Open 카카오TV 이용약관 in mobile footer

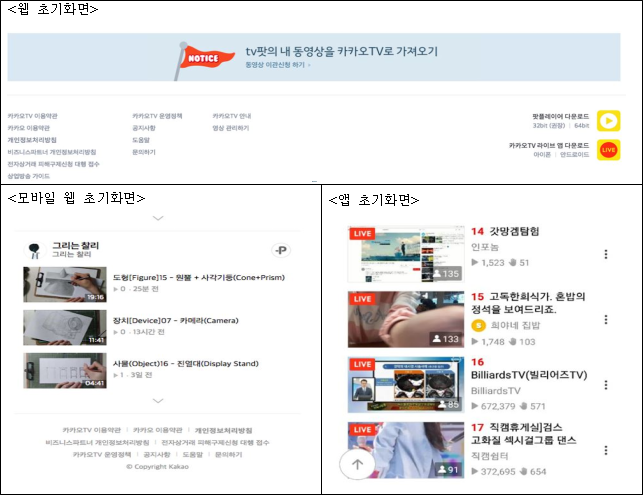[91, 430]
